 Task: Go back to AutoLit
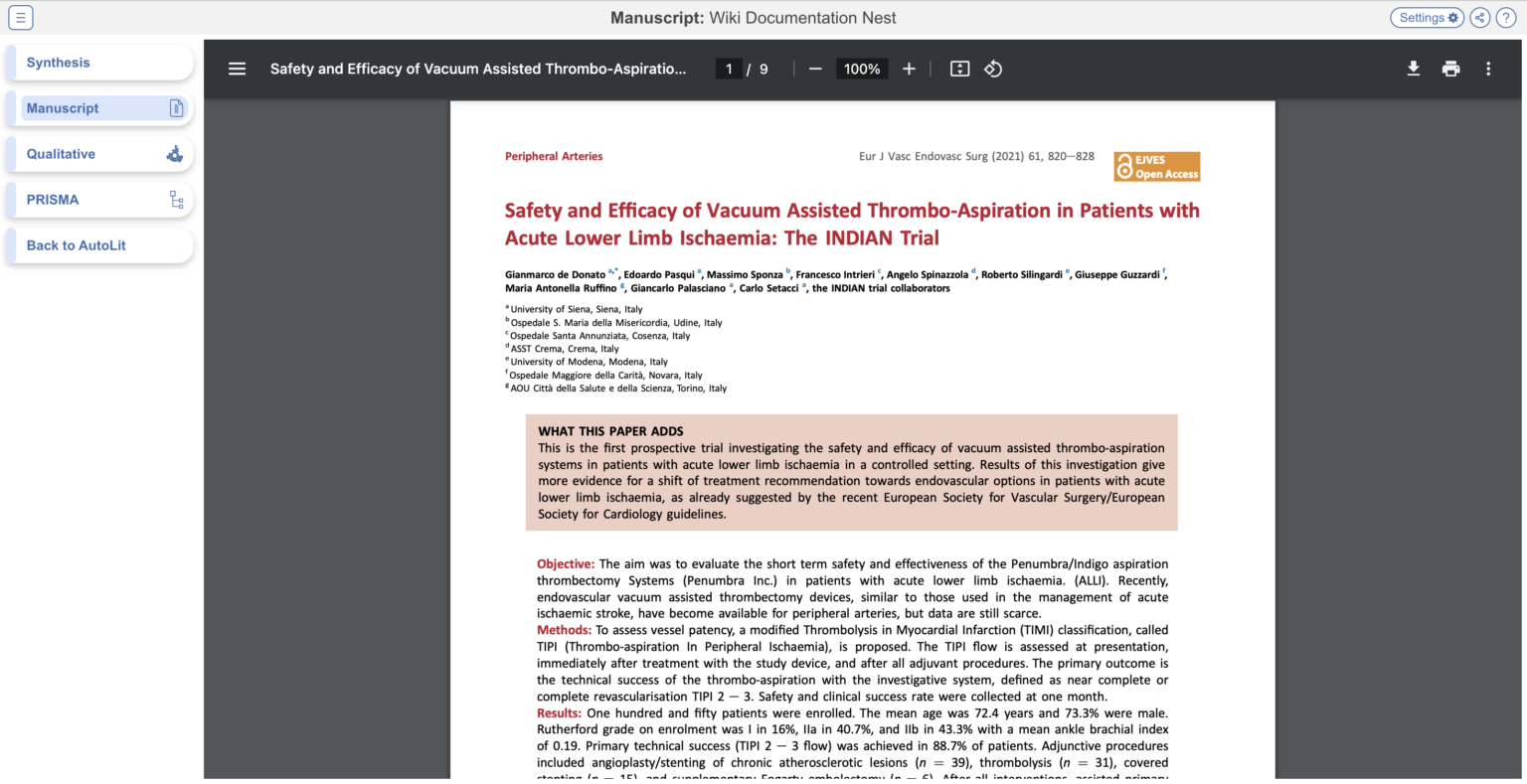point(99,245)
